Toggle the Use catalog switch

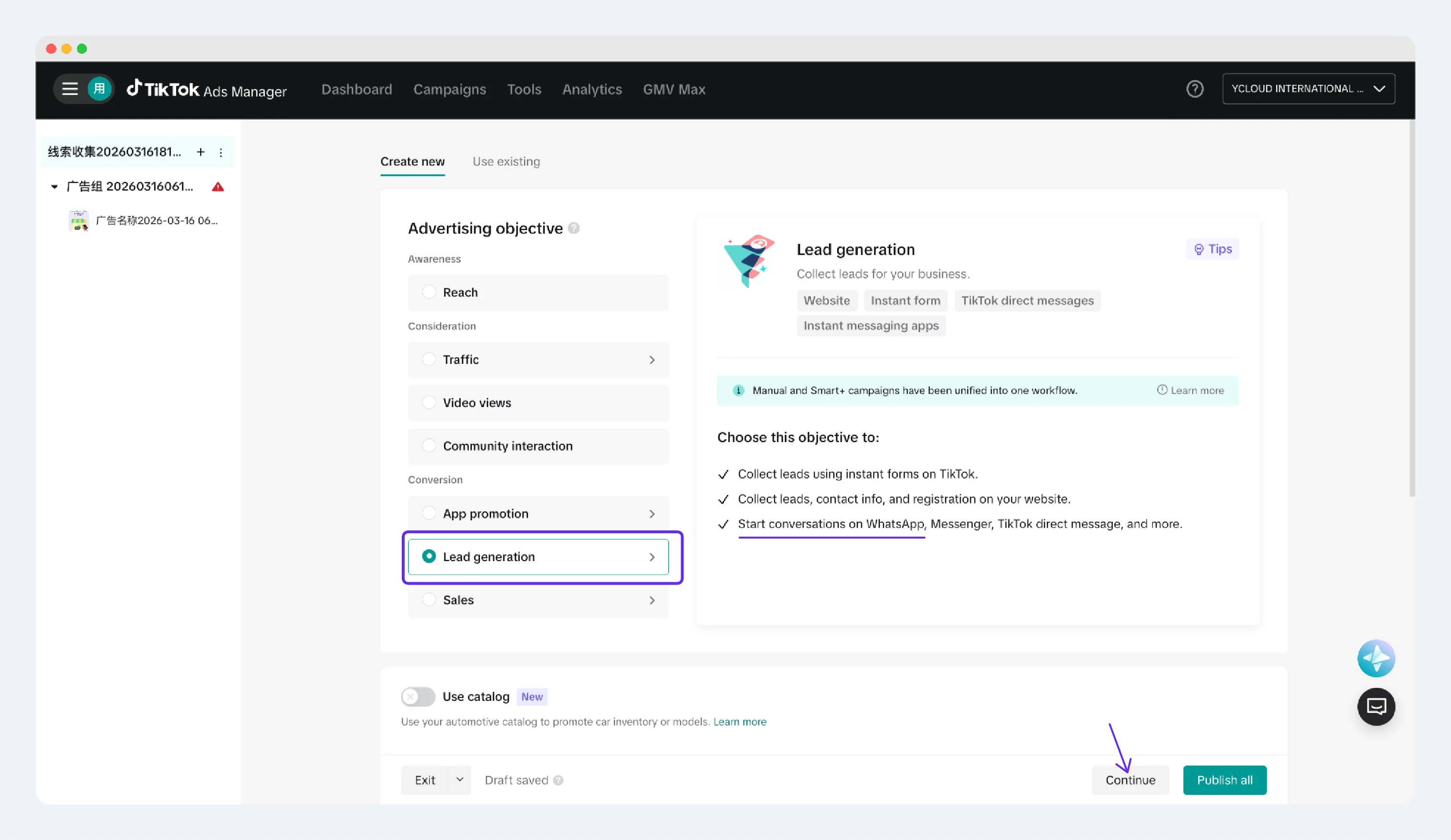pyautogui.click(x=418, y=696)
